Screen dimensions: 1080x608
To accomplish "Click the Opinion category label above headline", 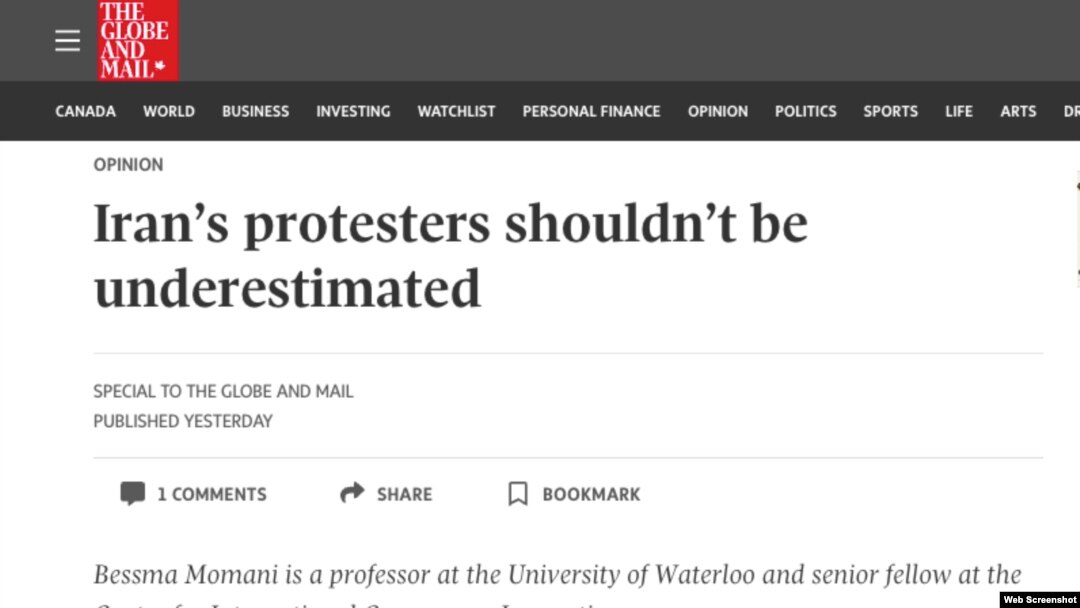I will [128, 165].
